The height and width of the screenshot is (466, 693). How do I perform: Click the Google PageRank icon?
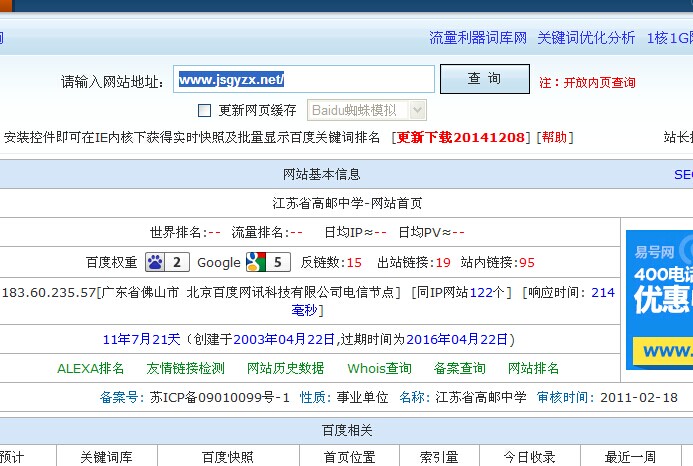(x=256, y=262)
